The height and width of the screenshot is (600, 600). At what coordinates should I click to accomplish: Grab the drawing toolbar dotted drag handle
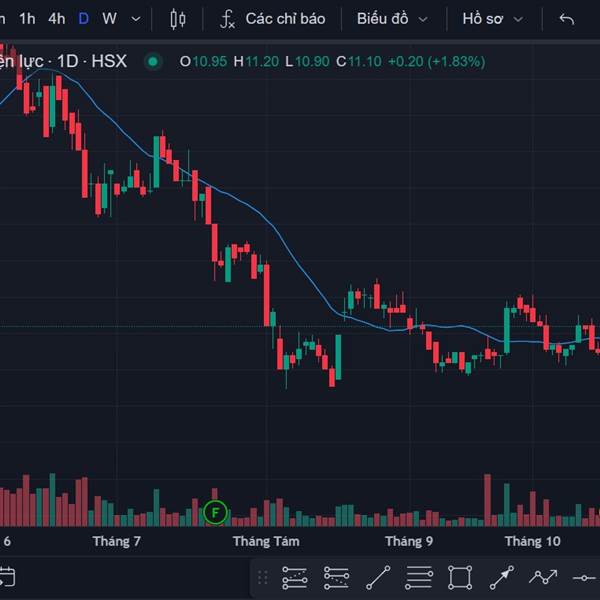(263, 577)
